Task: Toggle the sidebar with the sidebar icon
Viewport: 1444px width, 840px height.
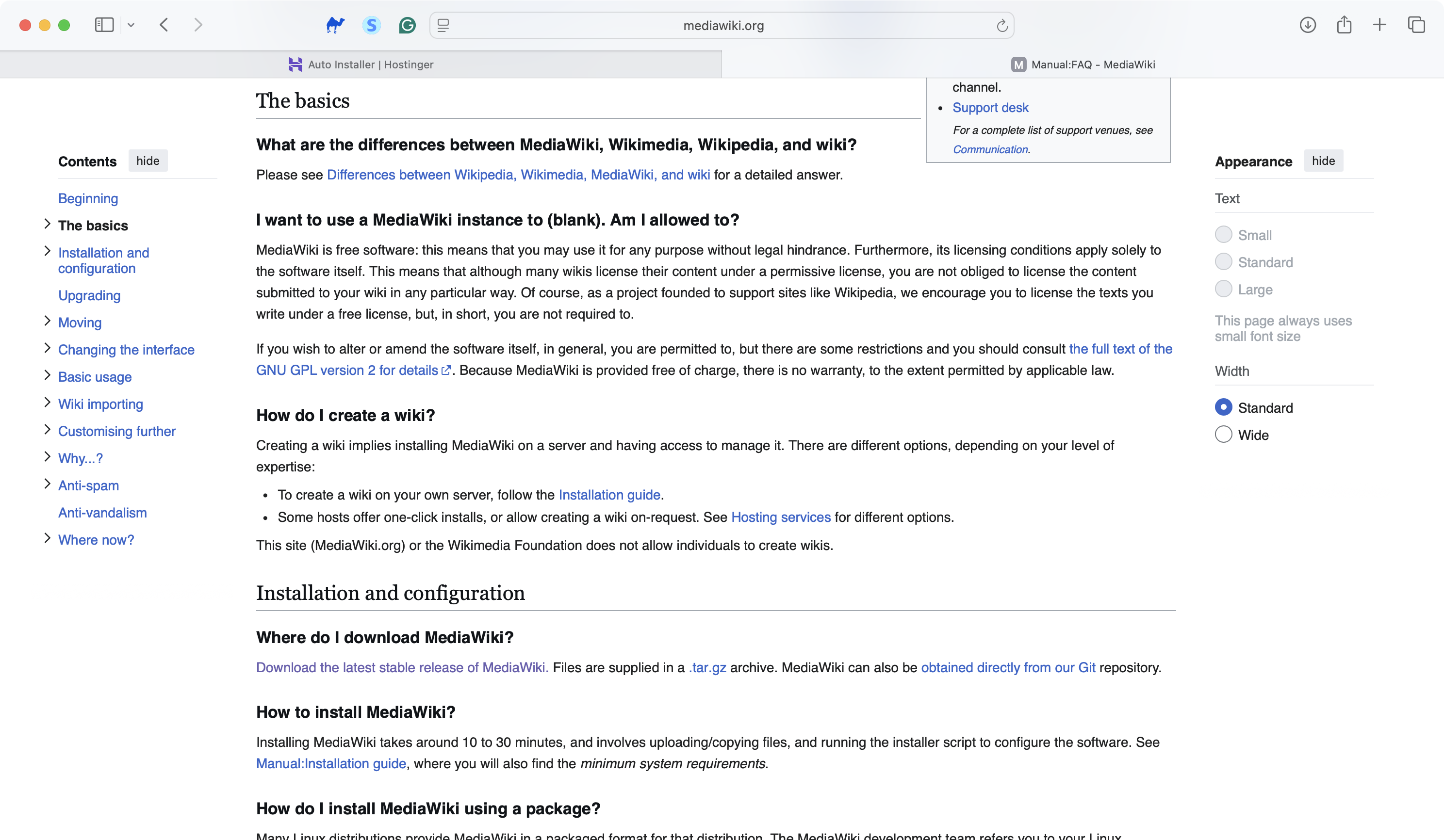Action: point(104,25)
